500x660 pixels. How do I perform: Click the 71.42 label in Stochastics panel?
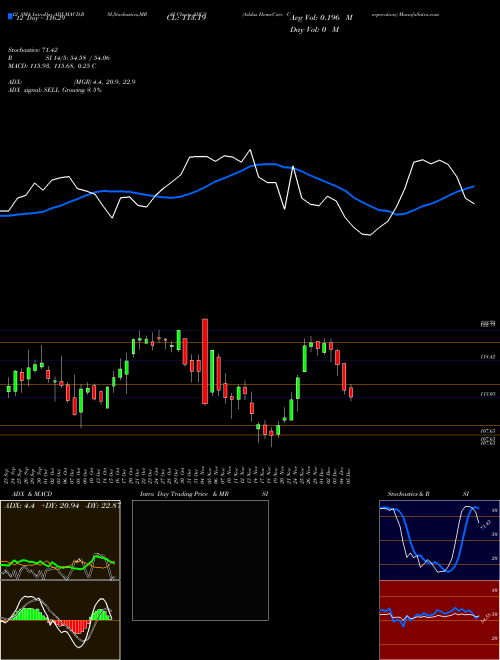pos(485,526)
